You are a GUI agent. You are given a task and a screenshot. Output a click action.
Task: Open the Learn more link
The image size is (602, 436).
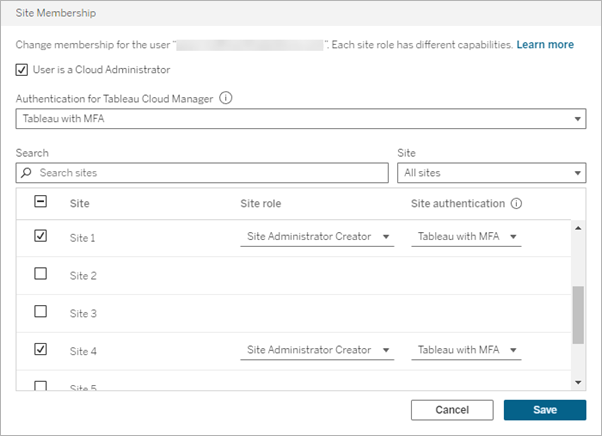pyautogui.click(x=545, y=45)
